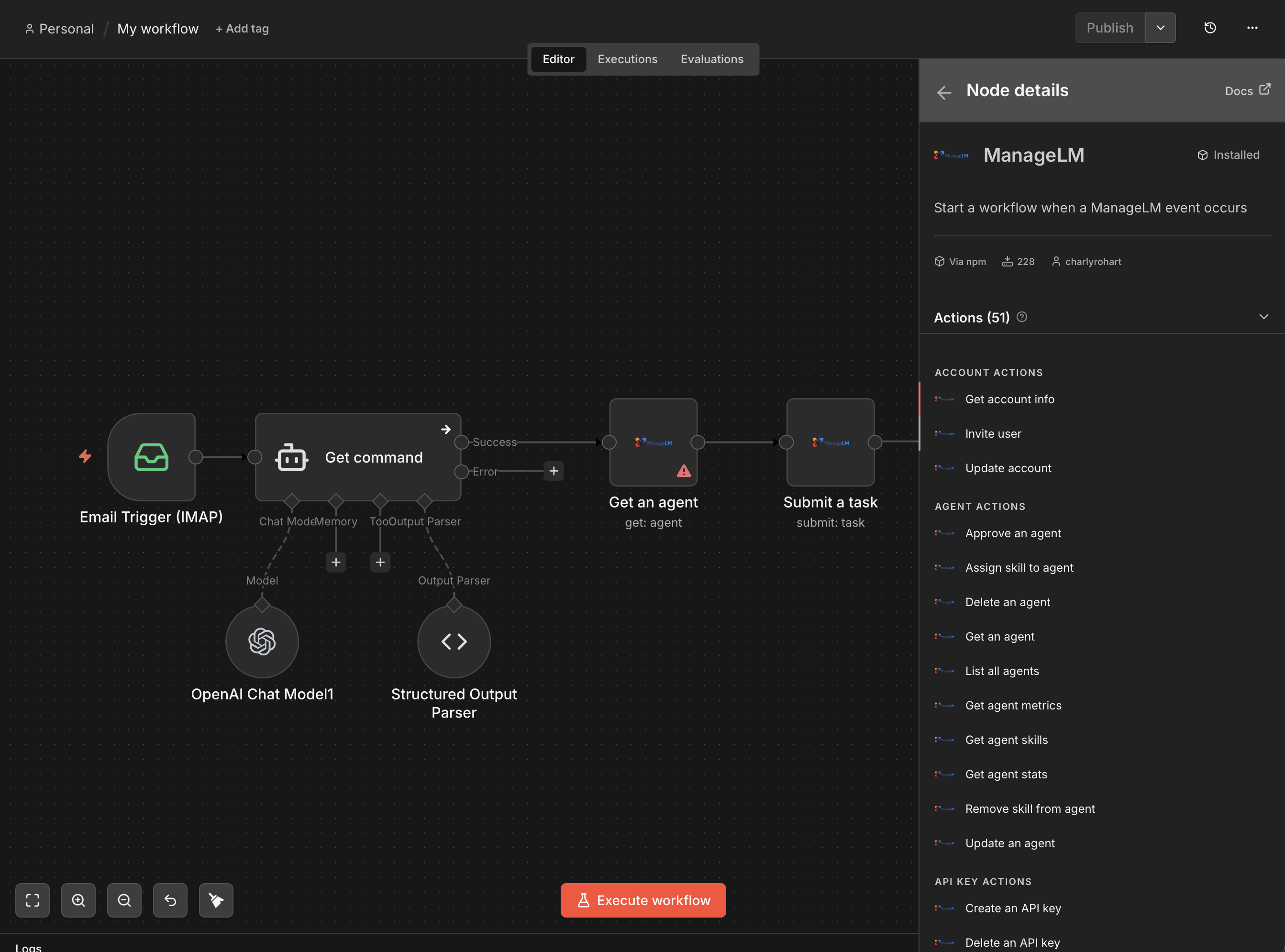Switch to the Executions tab

click(628, 59)
